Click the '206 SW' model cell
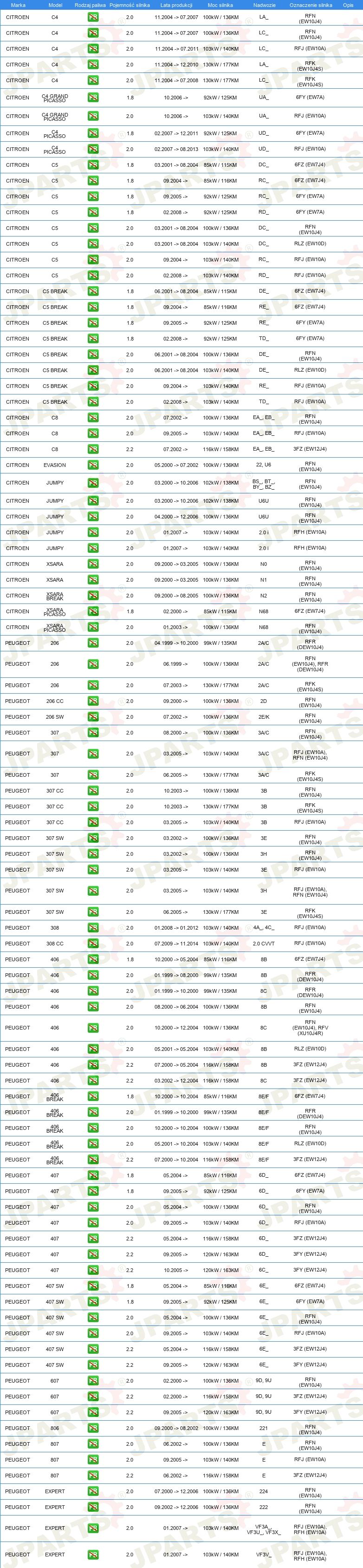The image size is (363, 1568). [x=55, y=717]
